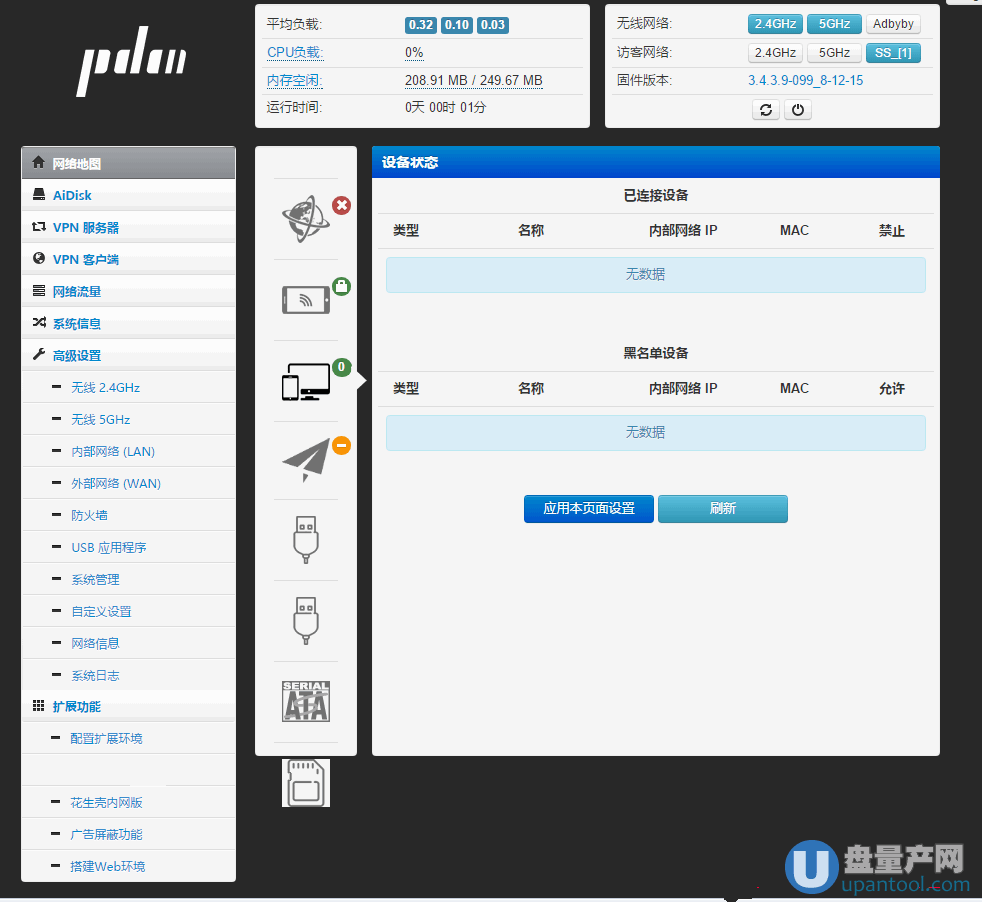This screenshot has width=982, height=902.
Task: Click the 0.03 load average badge
Action: pyautogui.click(x=493, y=24)
